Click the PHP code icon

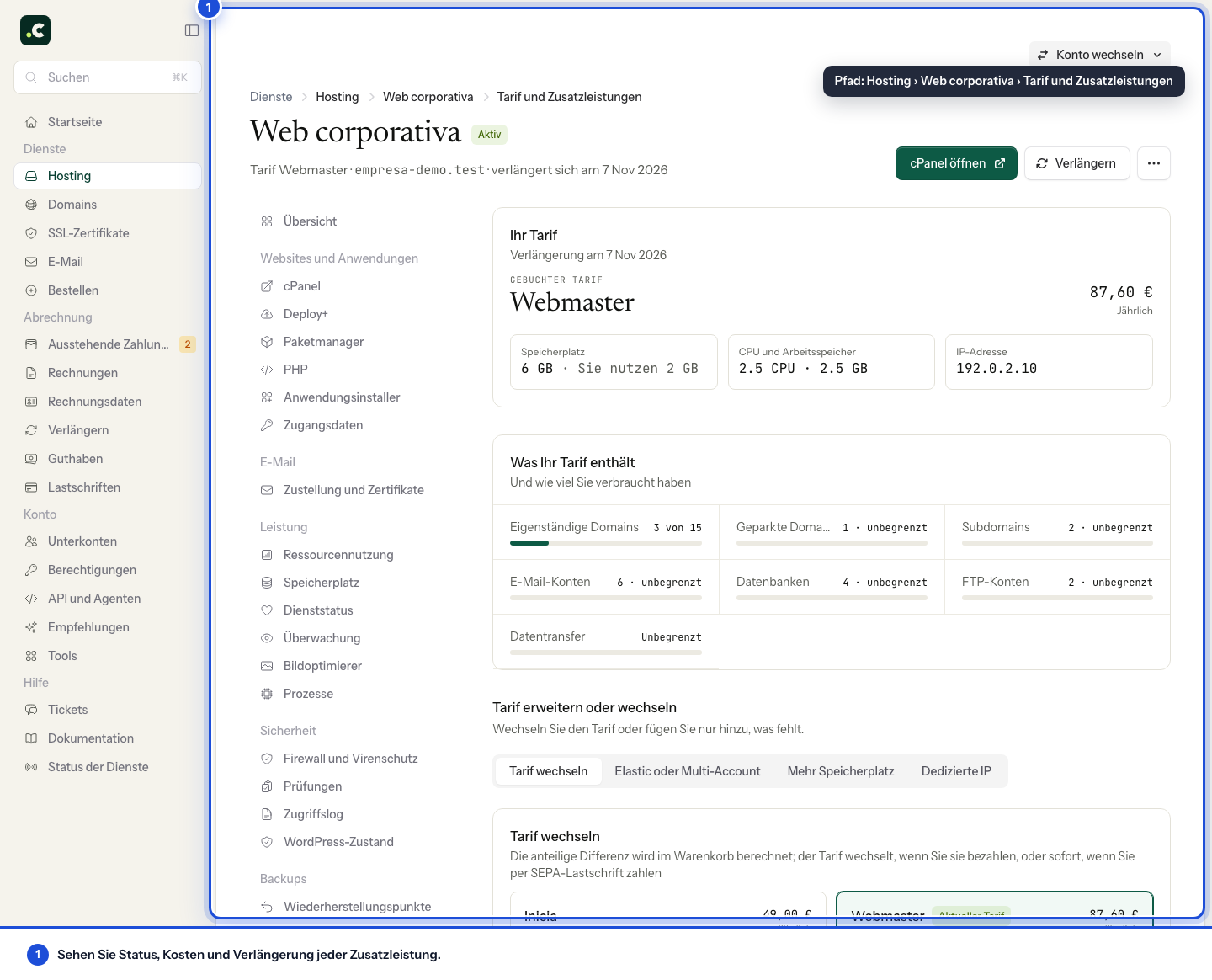click(x=267, y=370)
